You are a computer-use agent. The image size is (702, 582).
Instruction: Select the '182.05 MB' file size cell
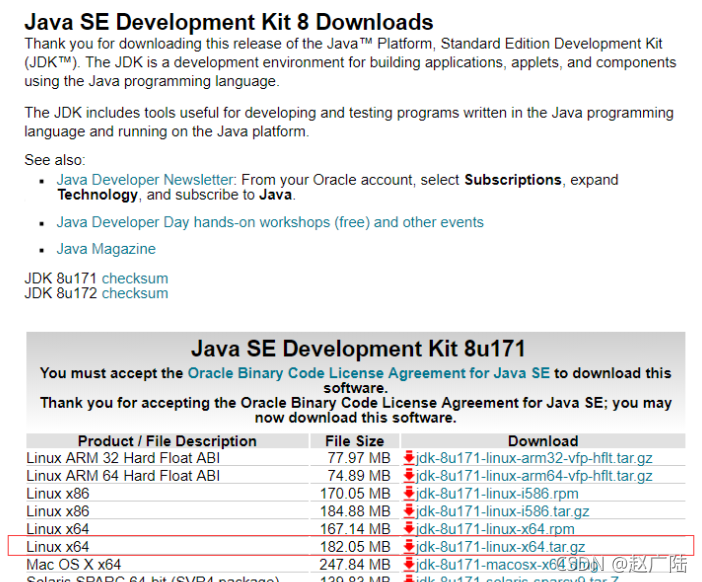[355, 547]
